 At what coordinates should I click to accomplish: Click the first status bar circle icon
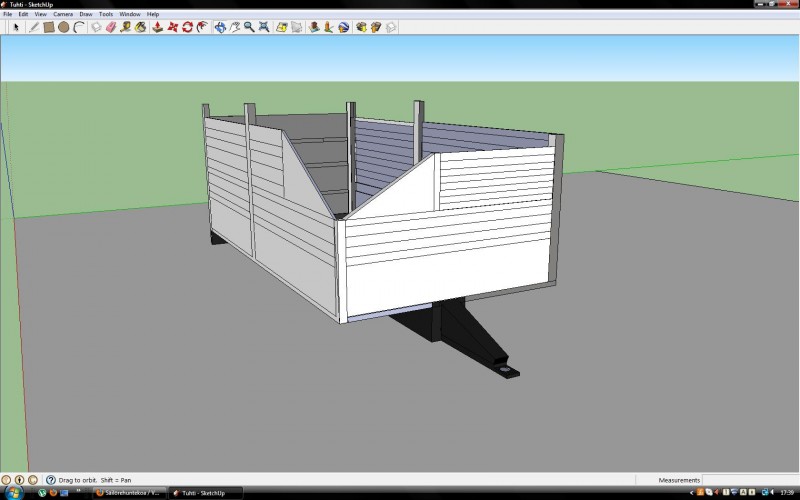tap(6, 480)
